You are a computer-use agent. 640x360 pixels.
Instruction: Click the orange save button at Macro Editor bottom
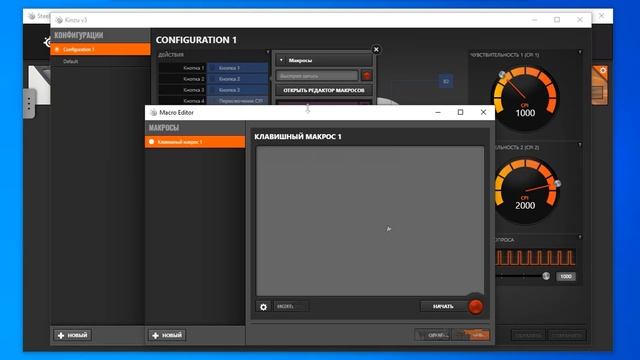coord(471,335)
